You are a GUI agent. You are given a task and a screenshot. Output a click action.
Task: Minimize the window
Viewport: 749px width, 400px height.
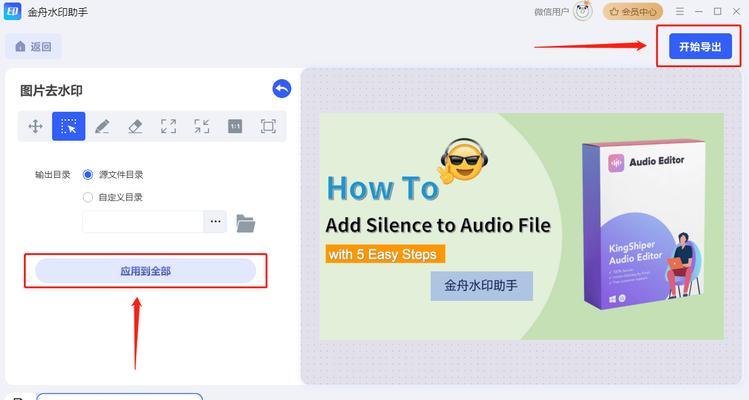click(699, 11)
